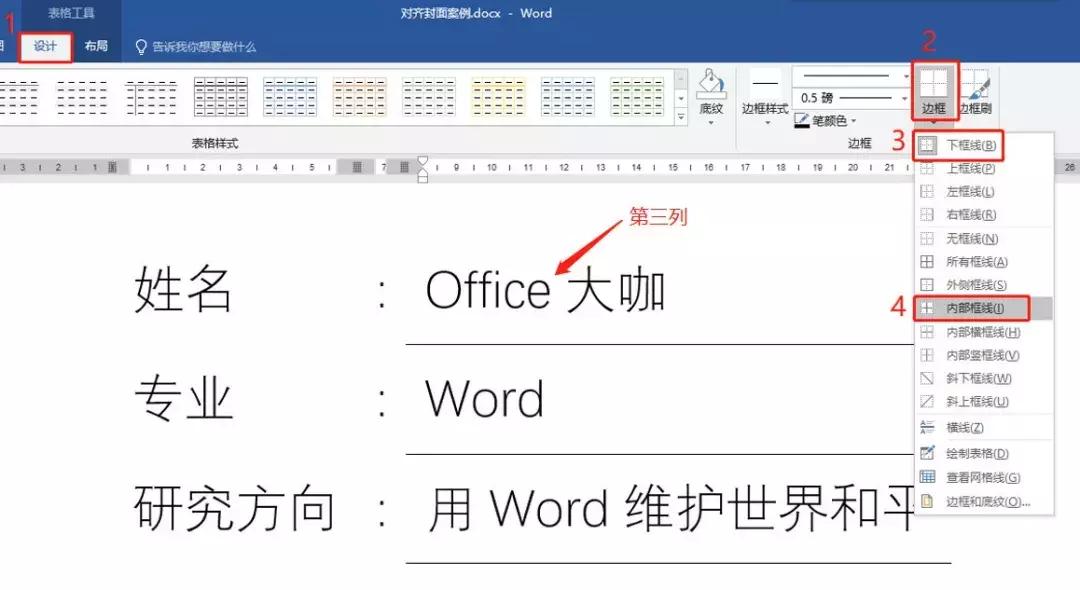Click the 用 Word 维护世界和平 text
1080x590 pixels.
coord(672,508)
